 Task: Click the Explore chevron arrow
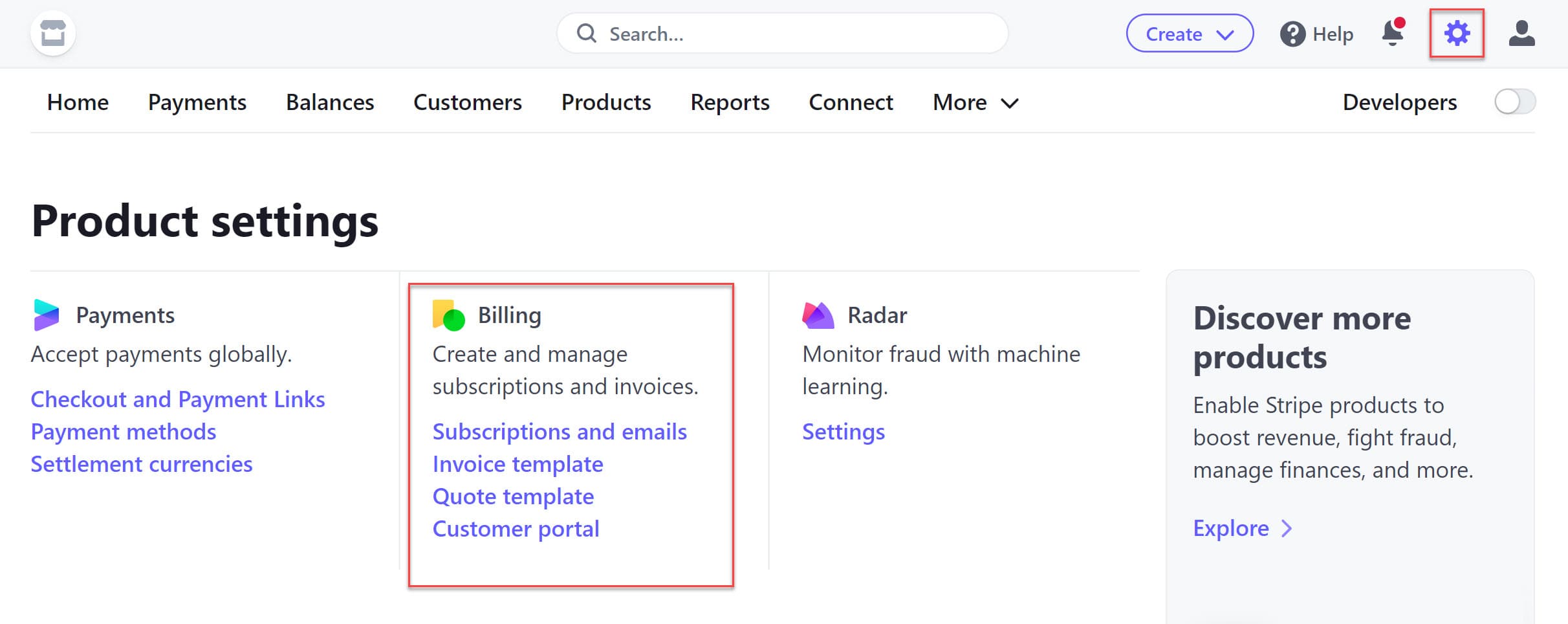point(1287,528)
